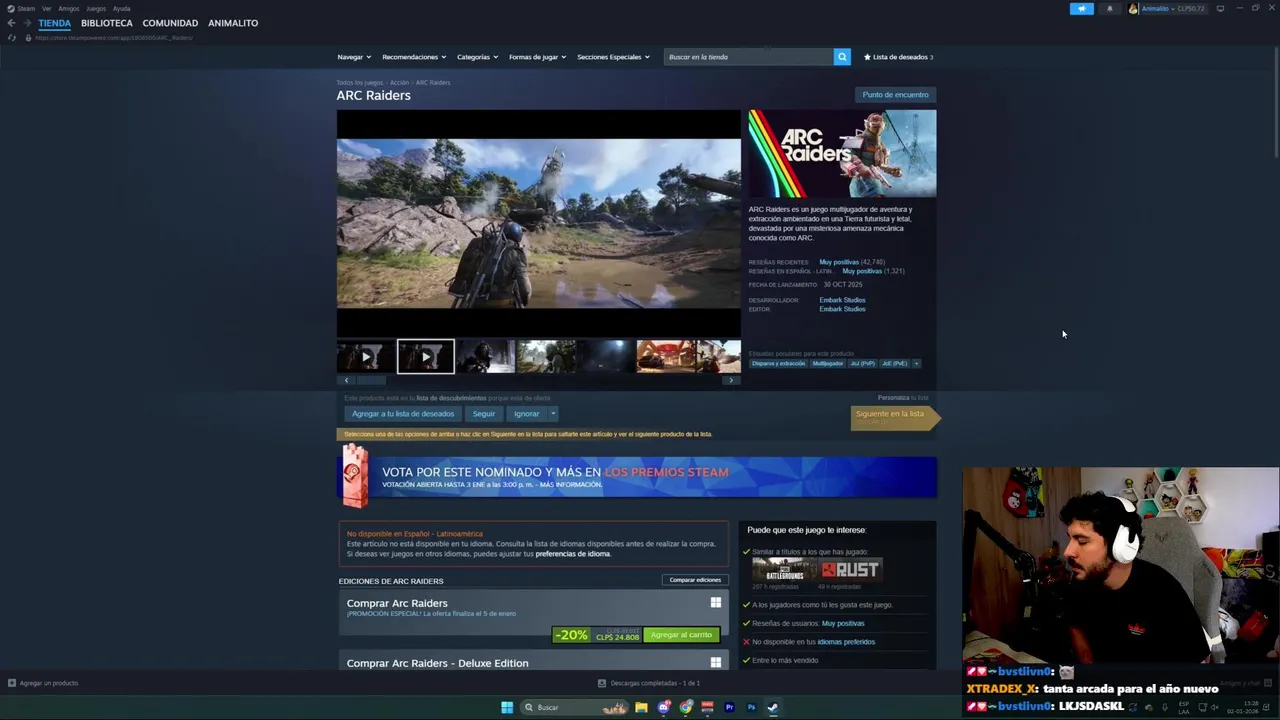Switch to the BIBLIOTECA tab
Image resolution: width=1280 pixels, height=720 pixels.
click(x=106, y=23)
